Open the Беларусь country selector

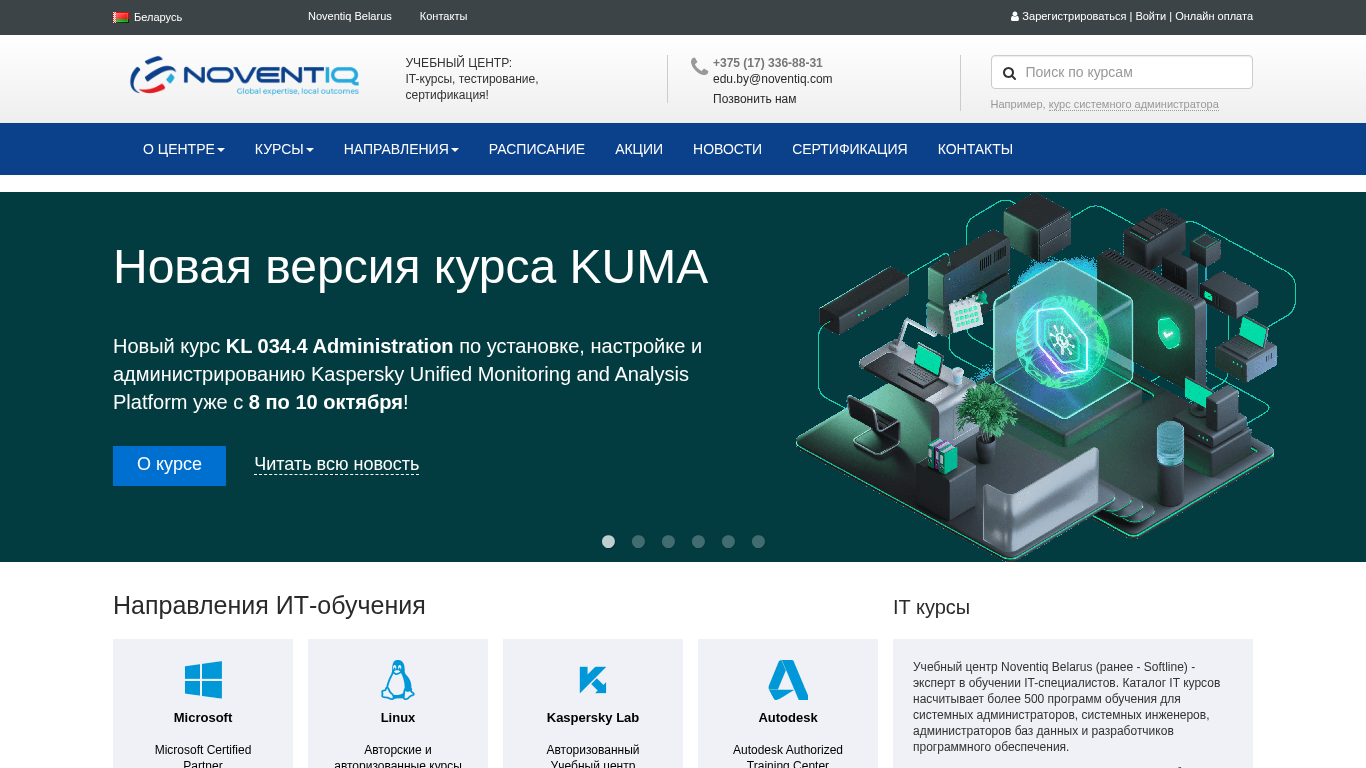(x=148, y=17)
